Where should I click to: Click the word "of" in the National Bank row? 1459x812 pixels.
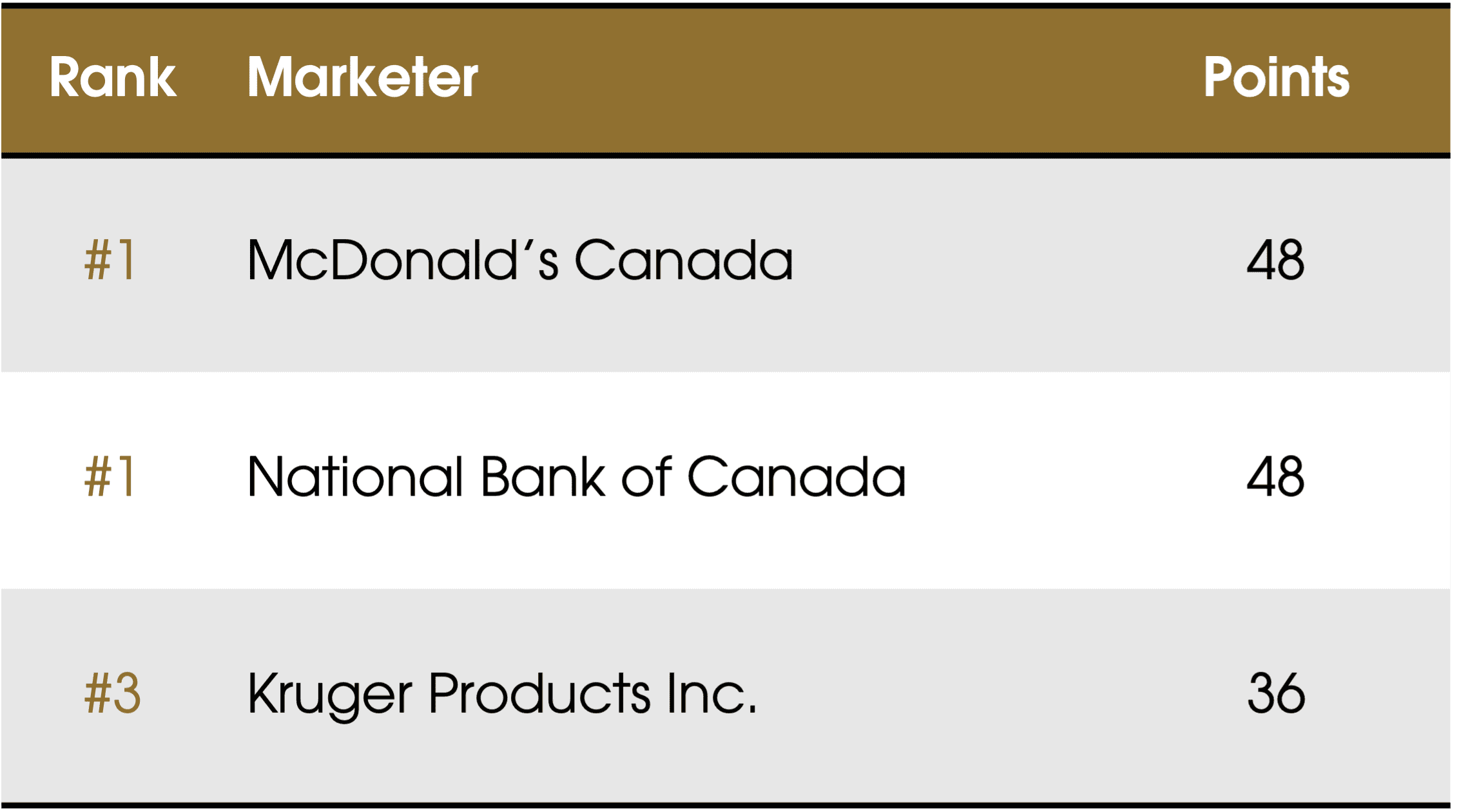(x=646, y=478)
